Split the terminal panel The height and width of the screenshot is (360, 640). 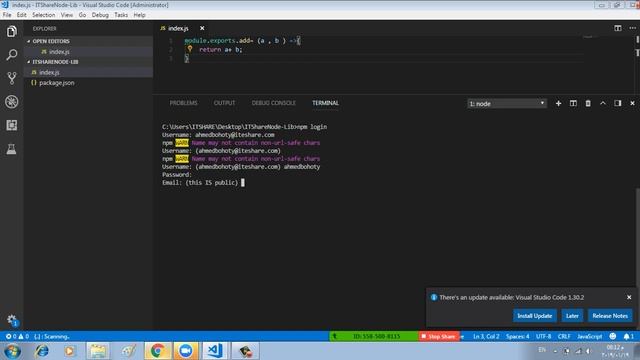tap(573, 104)
